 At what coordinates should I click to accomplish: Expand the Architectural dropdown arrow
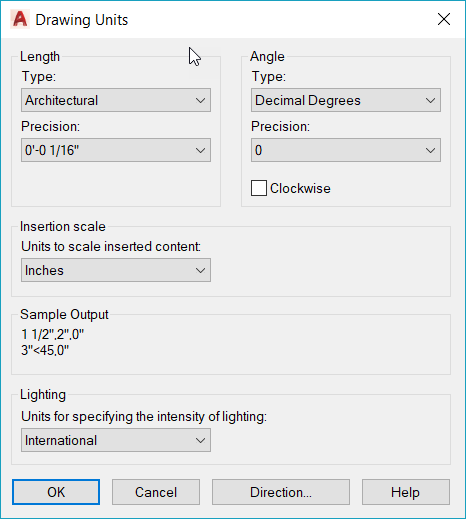[x=200, y=100]
